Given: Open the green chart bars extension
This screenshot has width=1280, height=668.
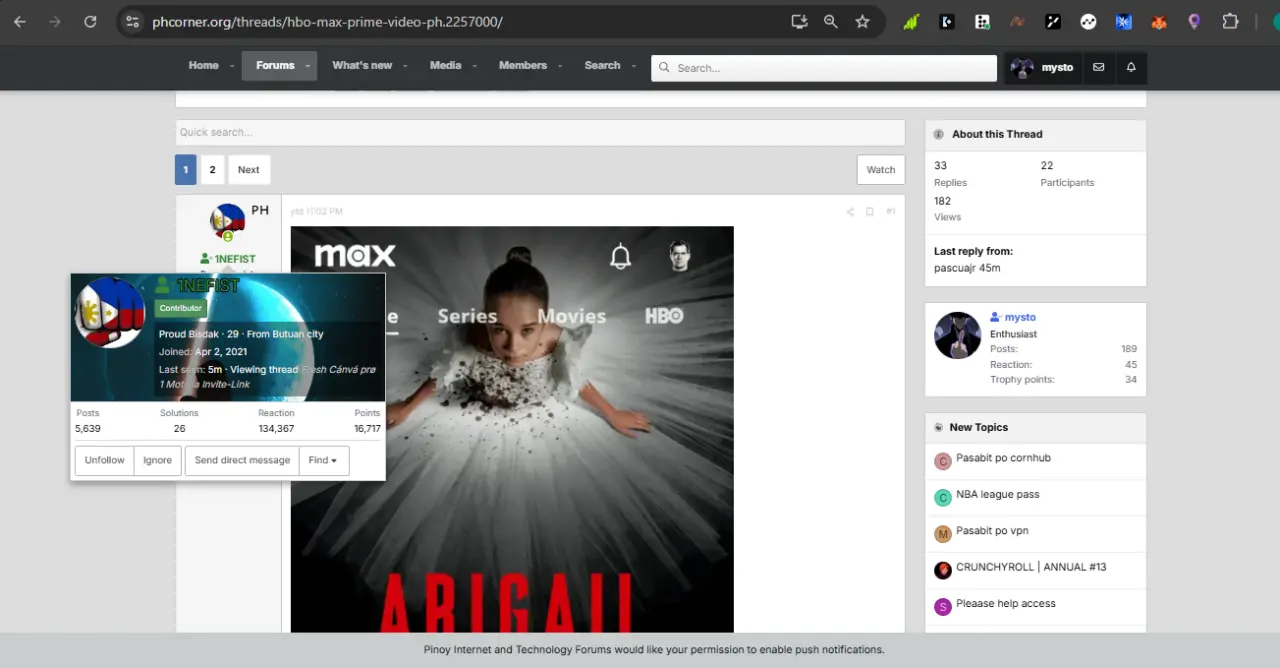Looking at the screenshot, I should coord(911,21).
